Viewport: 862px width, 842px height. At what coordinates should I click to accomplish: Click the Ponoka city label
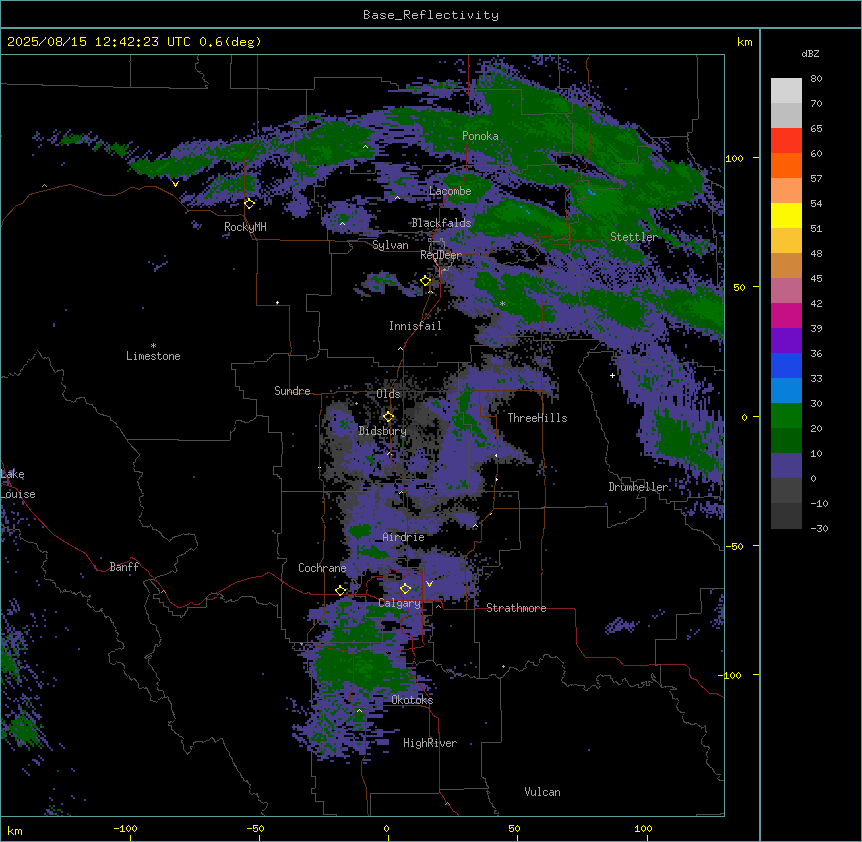point(480,136)
